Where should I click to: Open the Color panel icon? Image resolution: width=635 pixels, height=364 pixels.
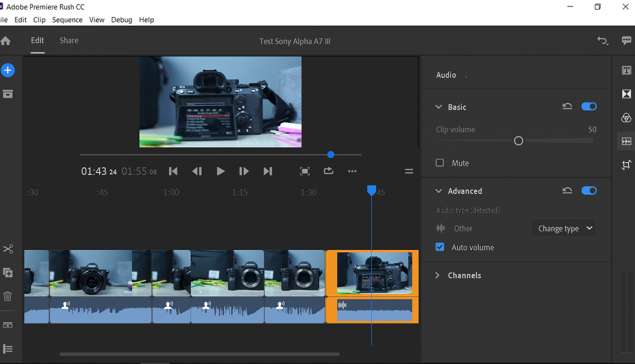coord(626,118)
